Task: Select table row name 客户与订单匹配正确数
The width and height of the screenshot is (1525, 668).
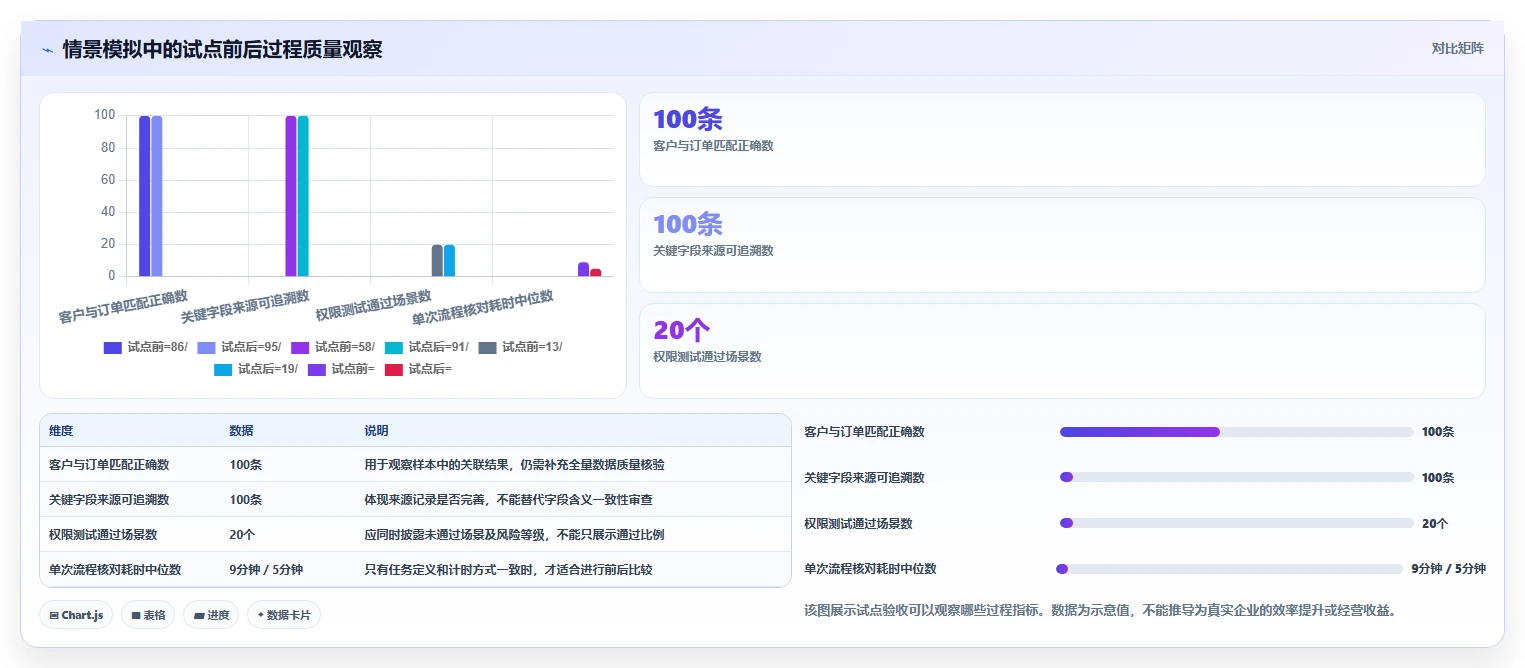Action: (x=109, y=465)
